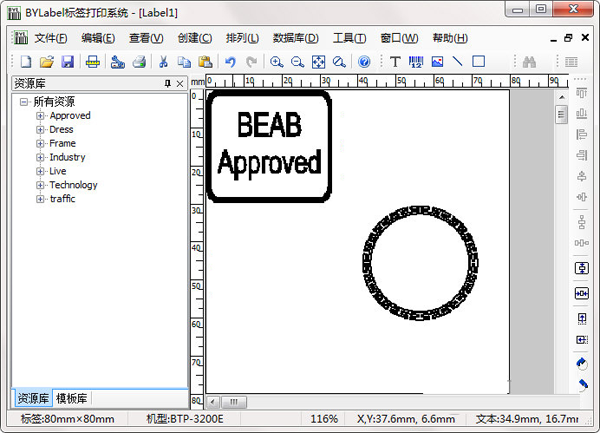Image resolution: width=600 pixels, height=433 pixels.
Task: Select the Image insert tool
Action: 437,61
